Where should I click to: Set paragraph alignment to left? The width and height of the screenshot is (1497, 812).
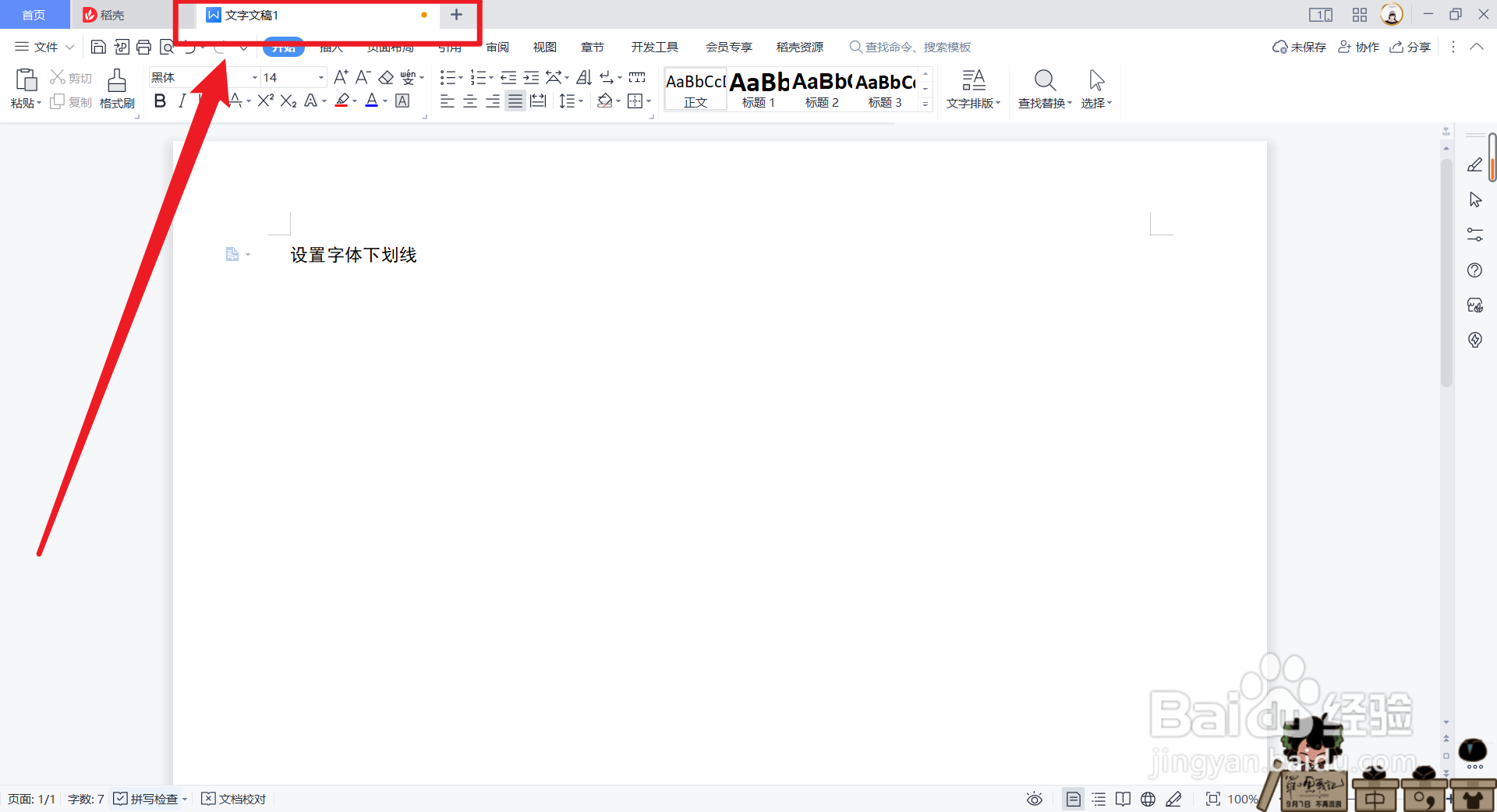click(447, 101)
